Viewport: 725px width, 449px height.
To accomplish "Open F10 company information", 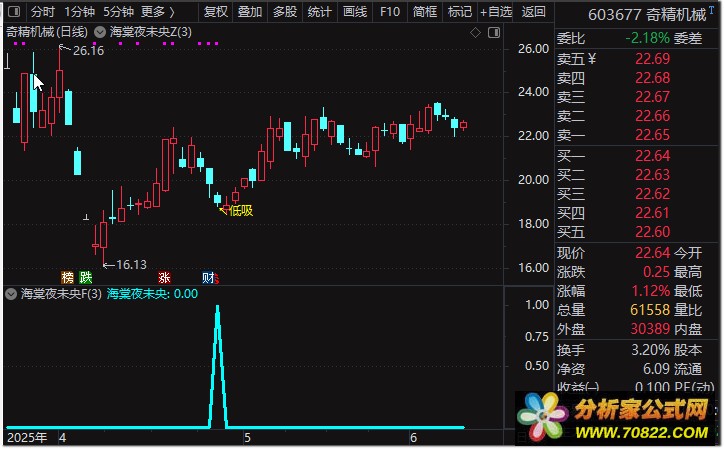I will (389, 12).
